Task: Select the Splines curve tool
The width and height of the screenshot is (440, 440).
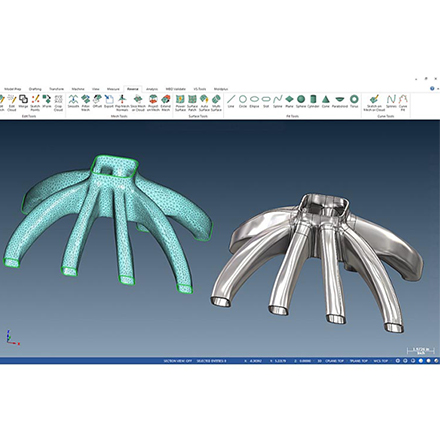Action: (391, 101)
